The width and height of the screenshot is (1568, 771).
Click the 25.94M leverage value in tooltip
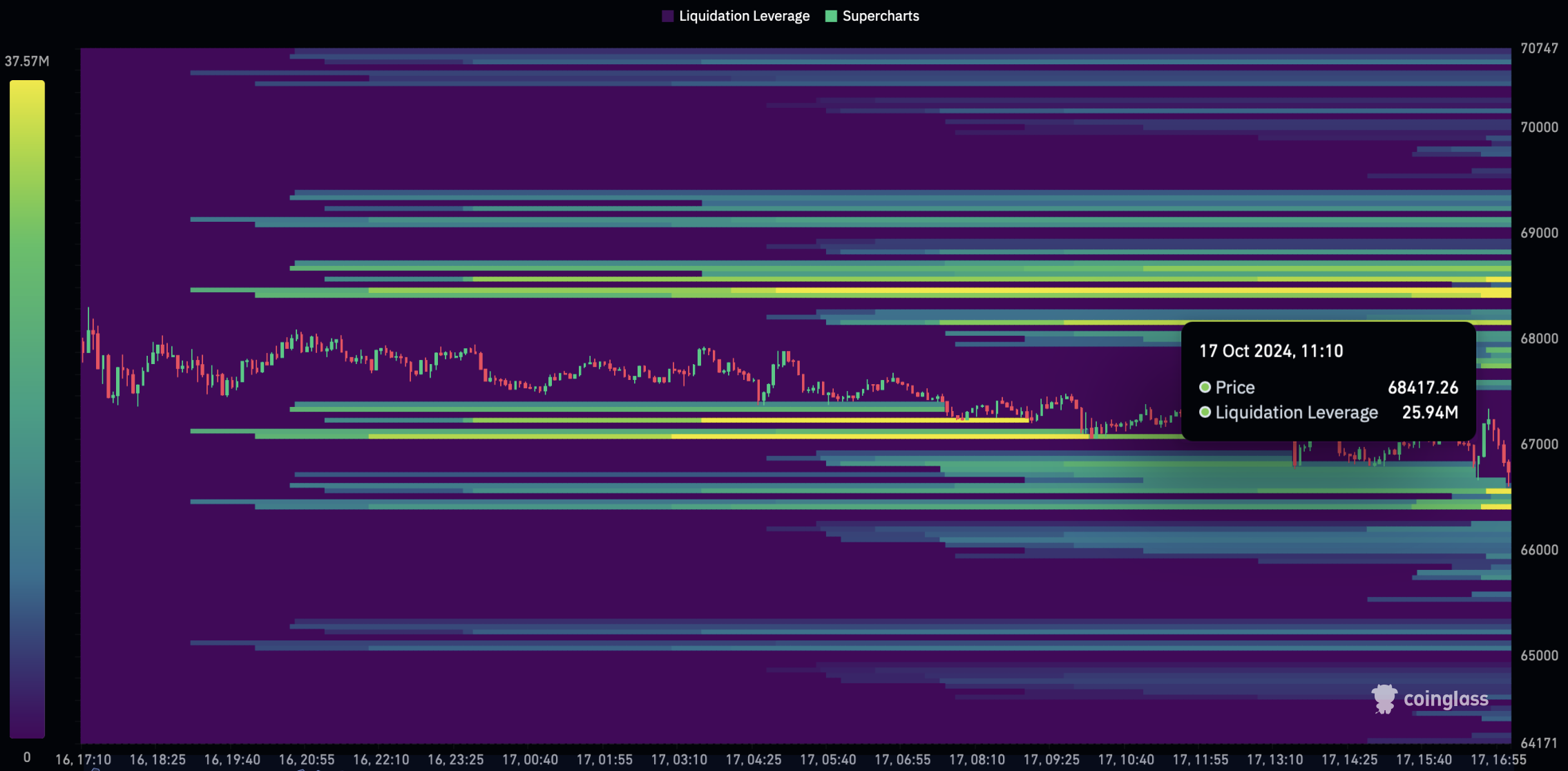point(1430,412)
